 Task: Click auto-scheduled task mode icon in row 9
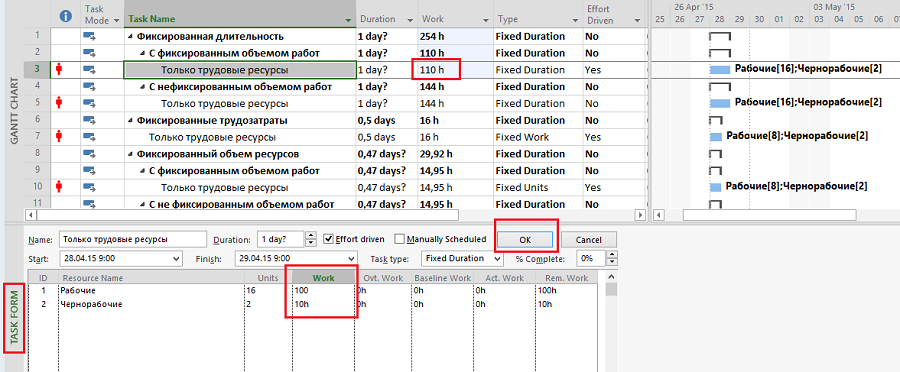click(x=90, y=170)
